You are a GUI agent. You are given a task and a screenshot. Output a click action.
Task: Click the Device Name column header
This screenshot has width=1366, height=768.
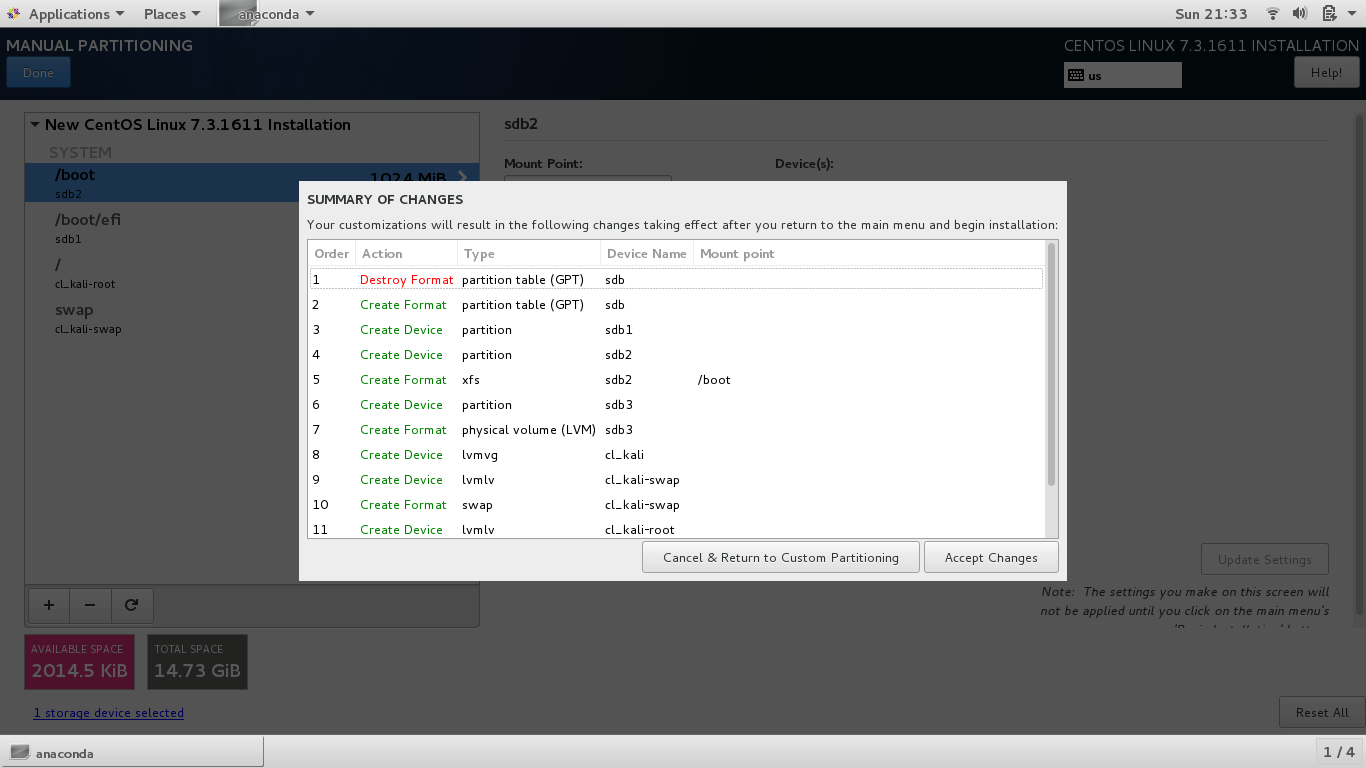click(647, 254)
